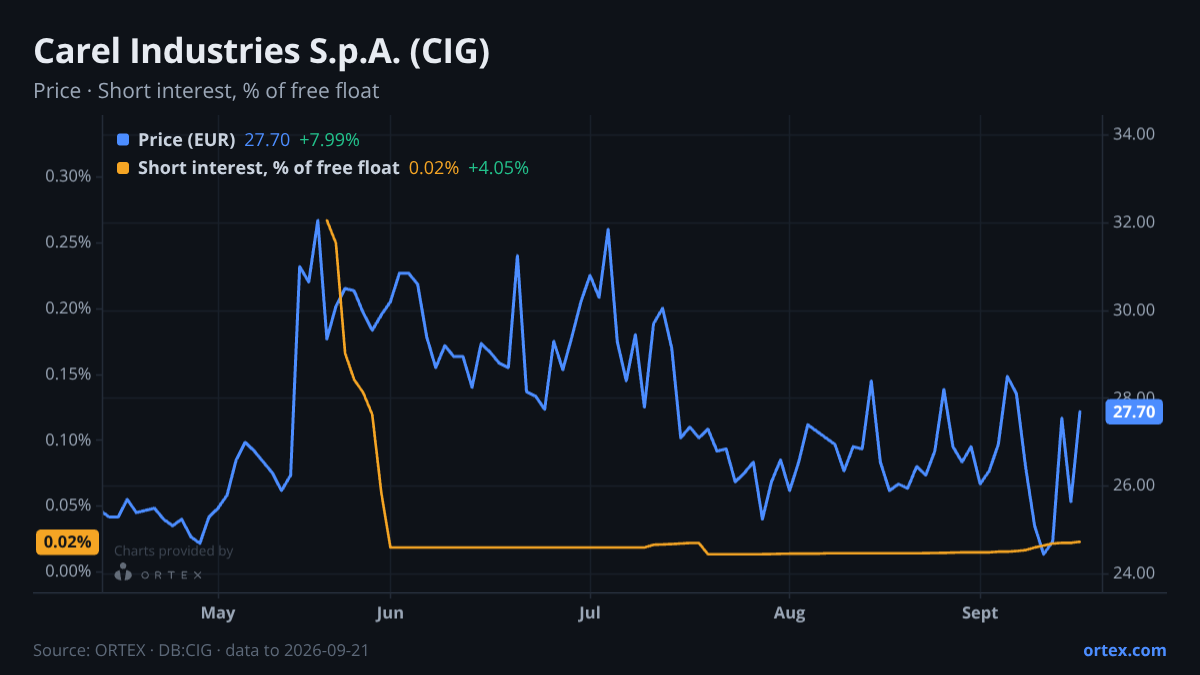Click the May x-axis label
1200x675 pixels.
point(217,613)
